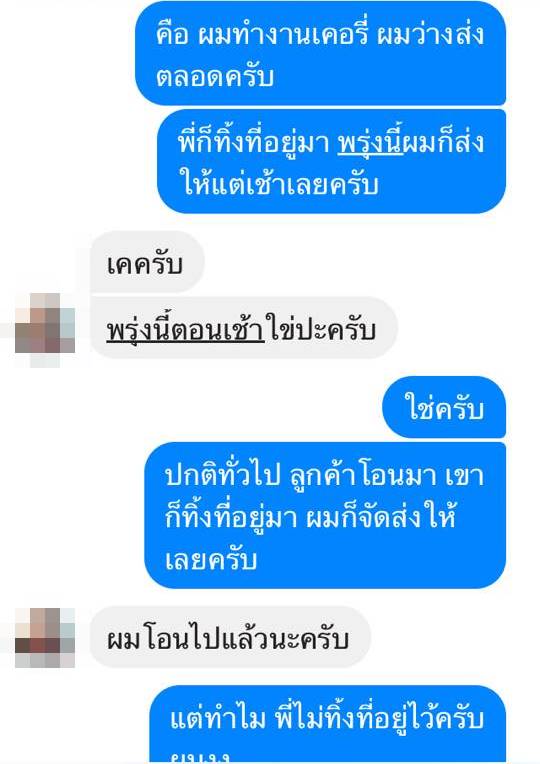Click "ผมก็จัดส่งให้" in the long blue message
The image size is (540, 764).
pos(381,517)
